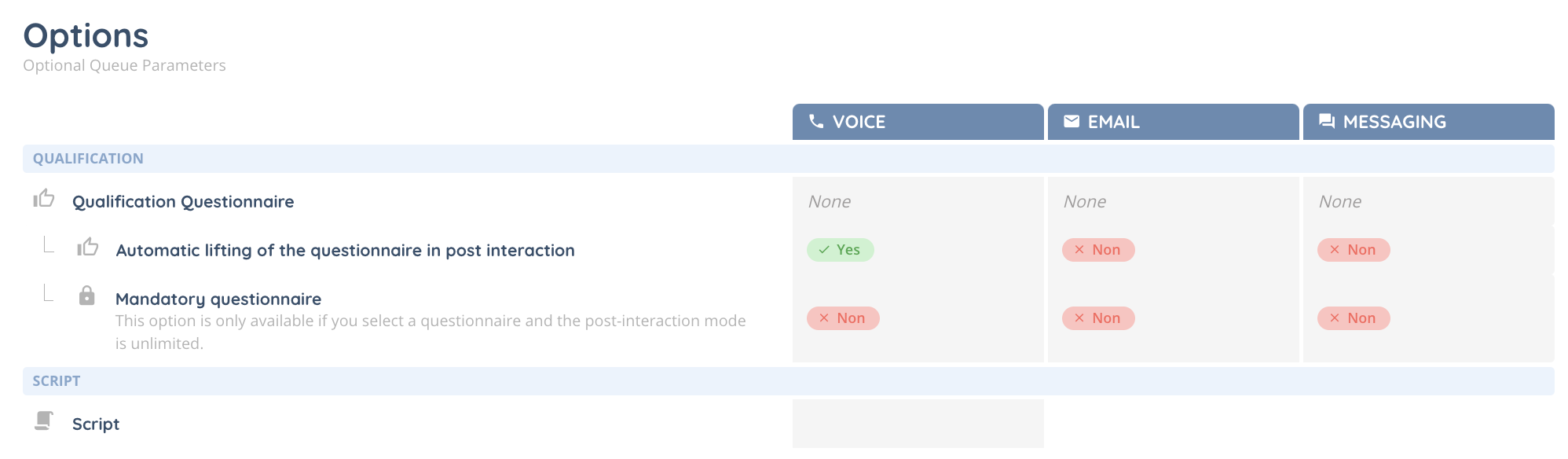
Task: Click the chat bubbles icon in the MESSAGING header
Action: click(1327, 121)
